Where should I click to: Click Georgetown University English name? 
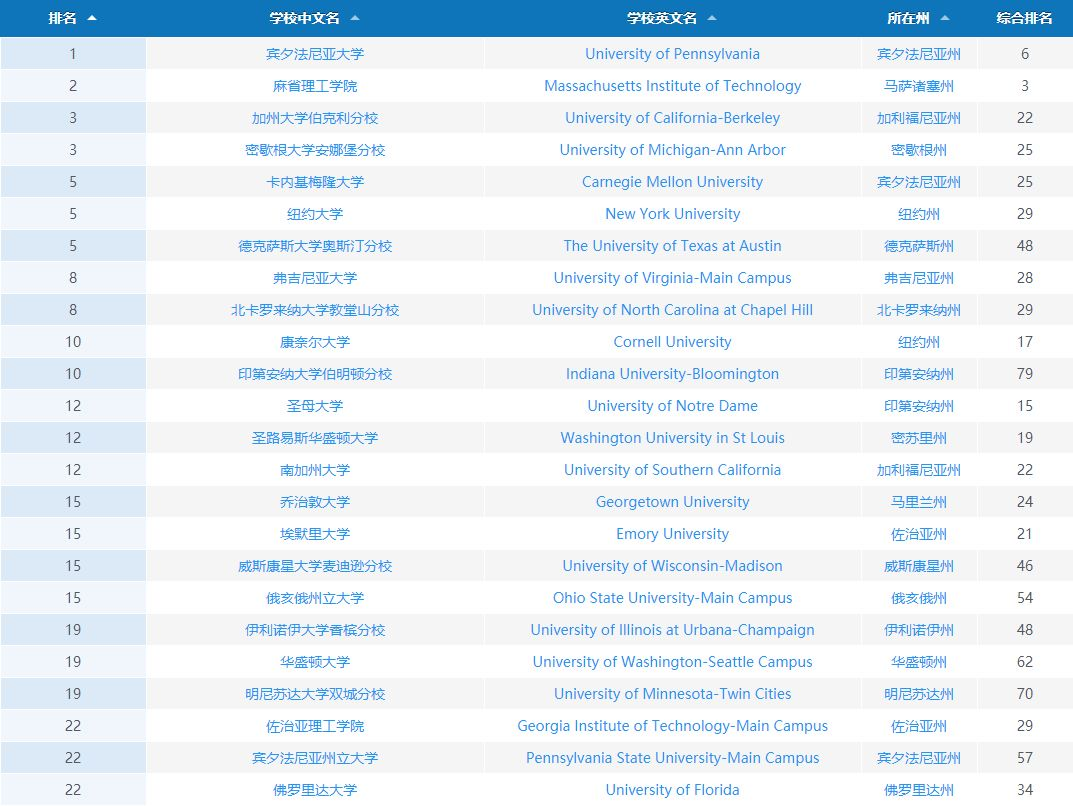(672, 502)
